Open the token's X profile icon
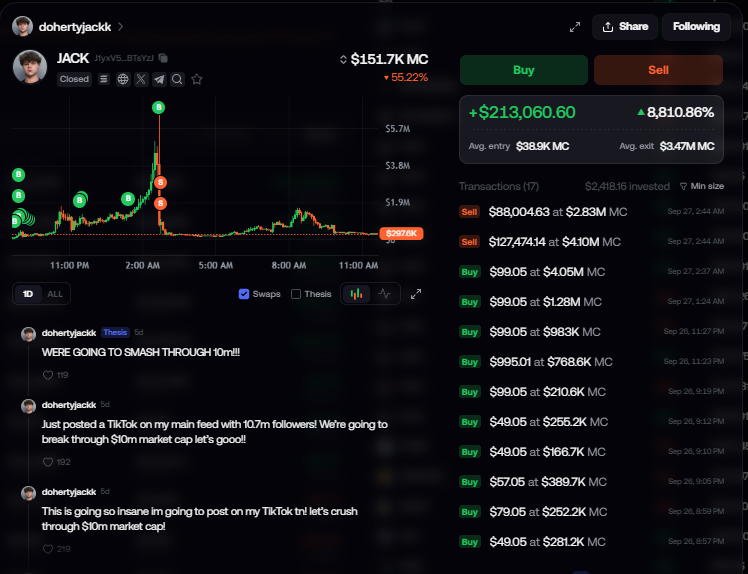 point(141,79)
